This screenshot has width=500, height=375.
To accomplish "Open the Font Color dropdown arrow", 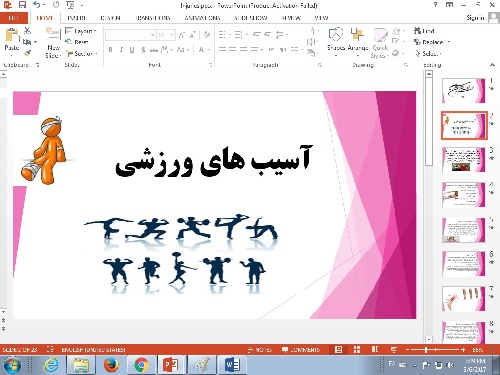I will (x=209, y=50).
